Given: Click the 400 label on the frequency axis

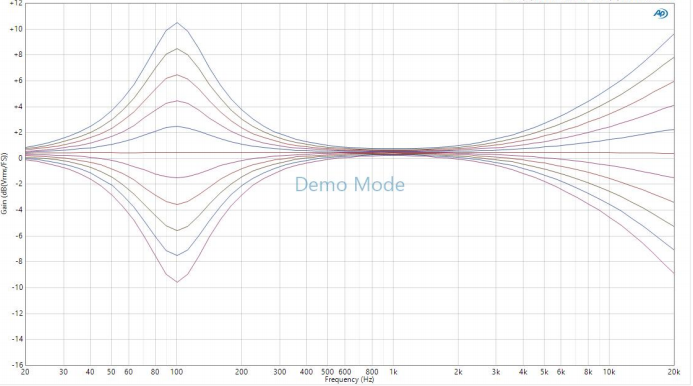Looking at the screenshot, I should [306, 372].
